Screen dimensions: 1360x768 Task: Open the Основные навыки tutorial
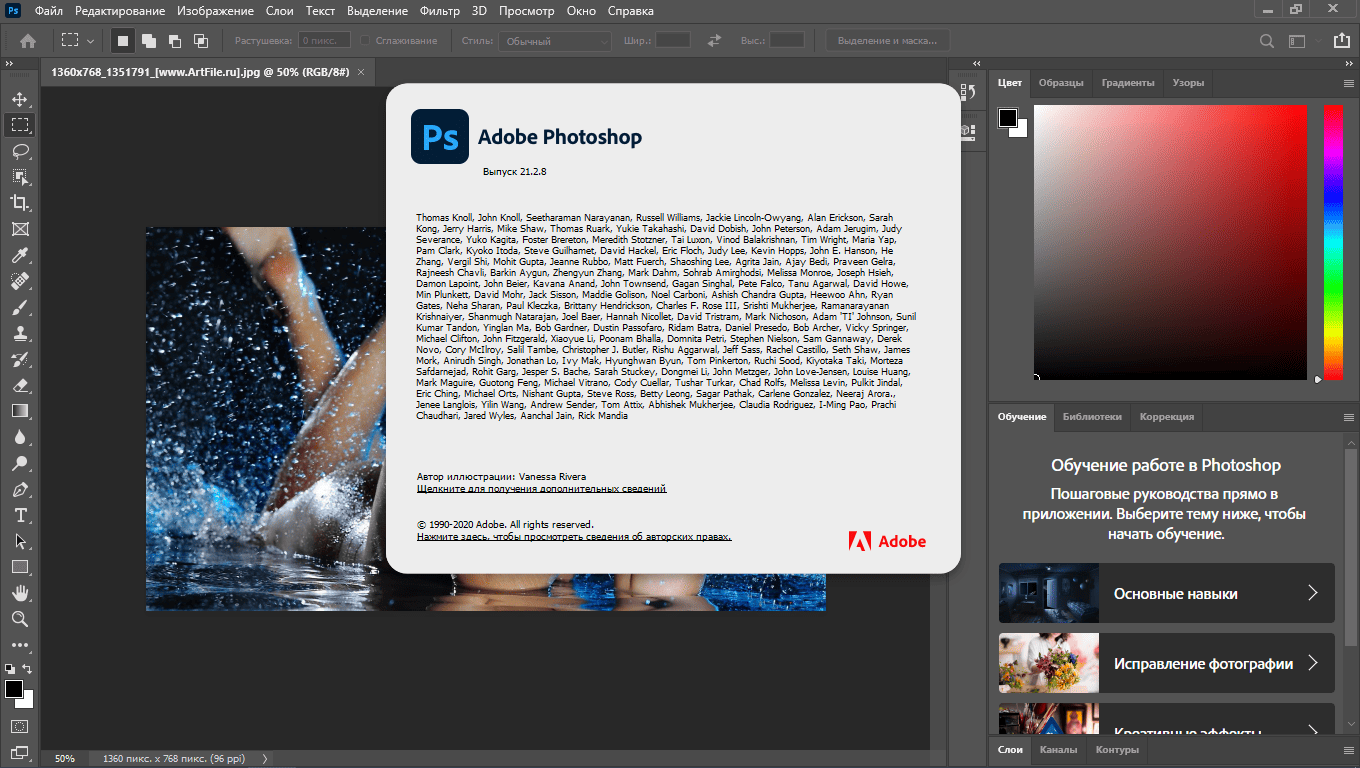point(1166,593)
